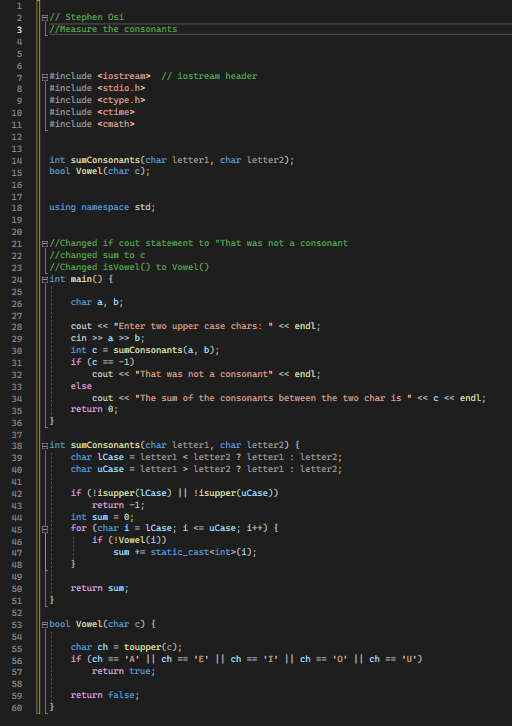
Task: Click '<cmath>' in the include list
Action: (x=116, y=124)
